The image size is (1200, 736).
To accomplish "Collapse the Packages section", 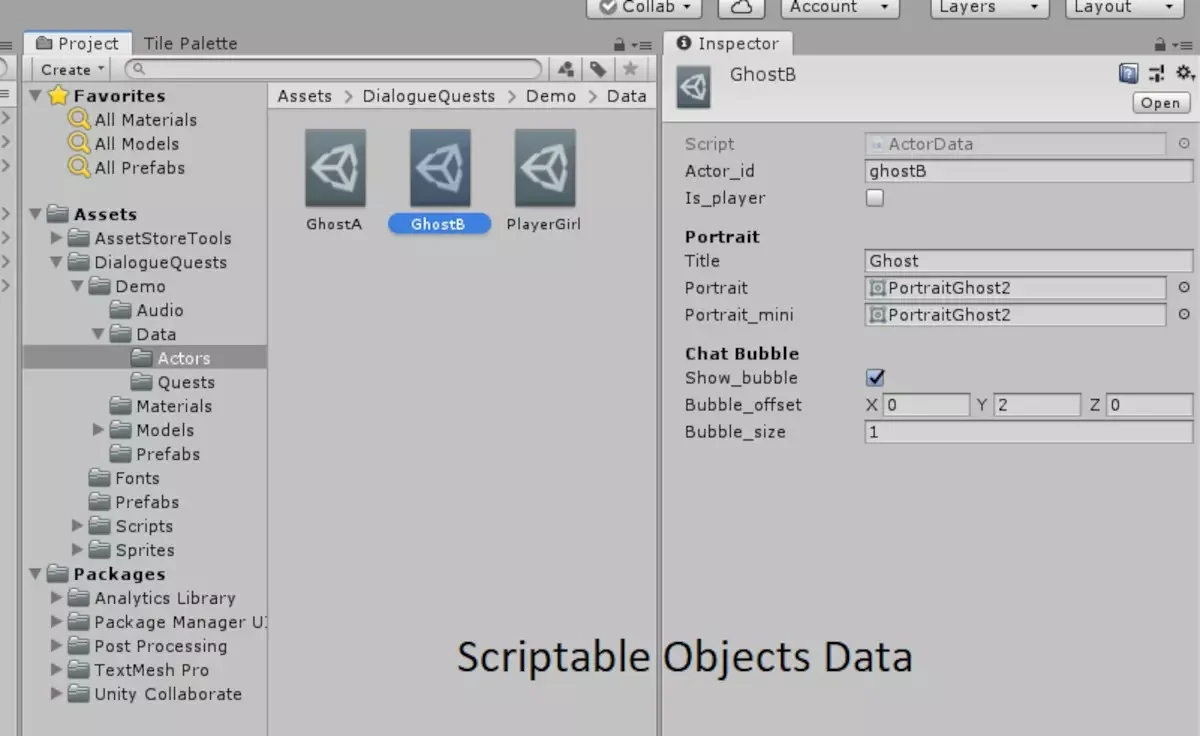I will [36, 575].
